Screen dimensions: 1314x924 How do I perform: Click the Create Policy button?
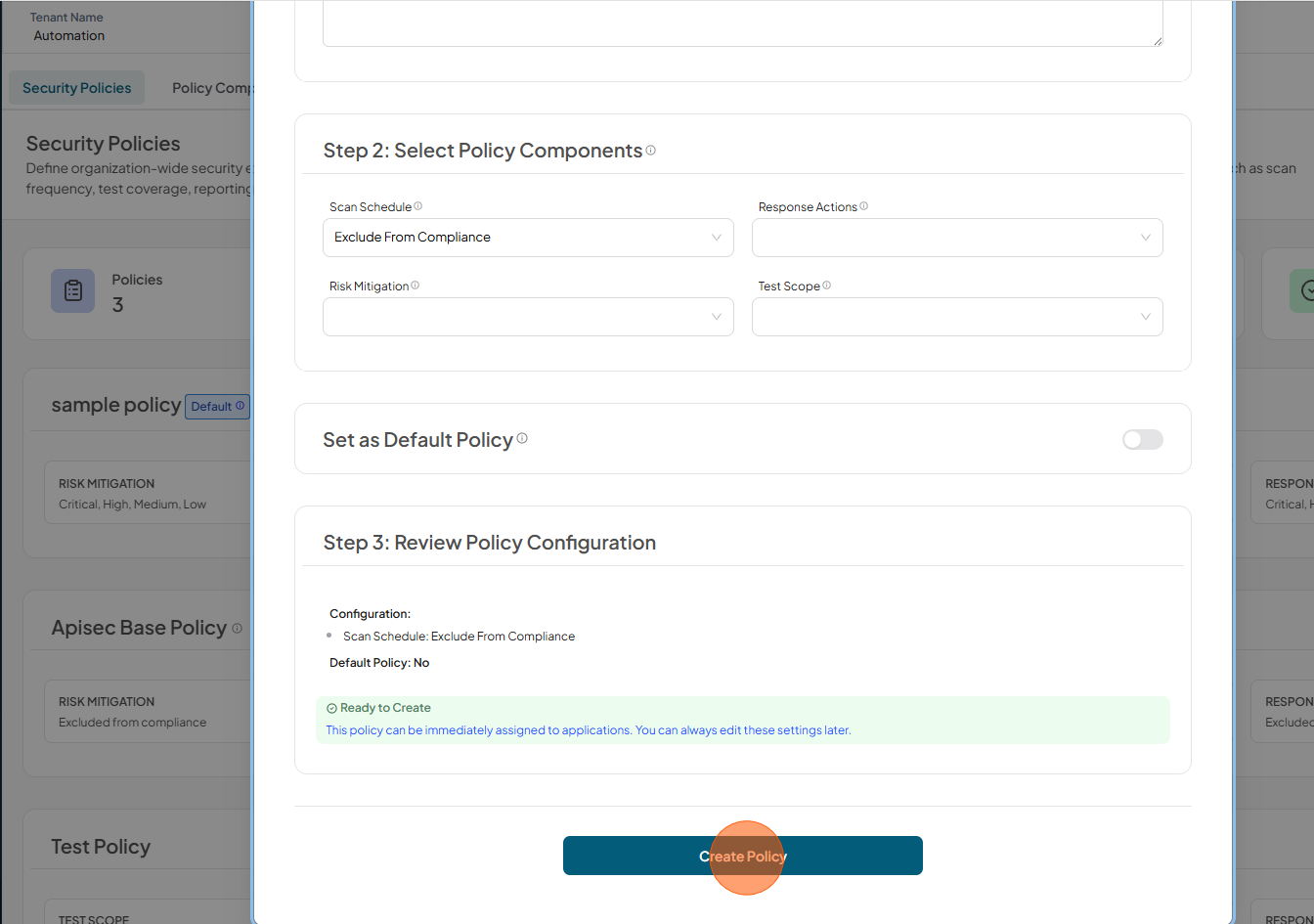click(743, 856)
